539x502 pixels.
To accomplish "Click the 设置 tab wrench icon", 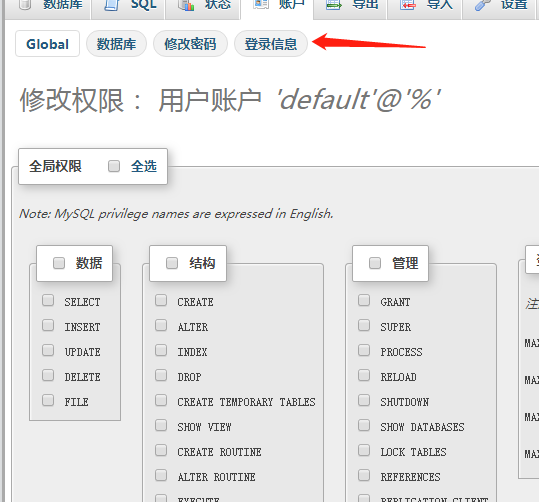I will 483,5.
